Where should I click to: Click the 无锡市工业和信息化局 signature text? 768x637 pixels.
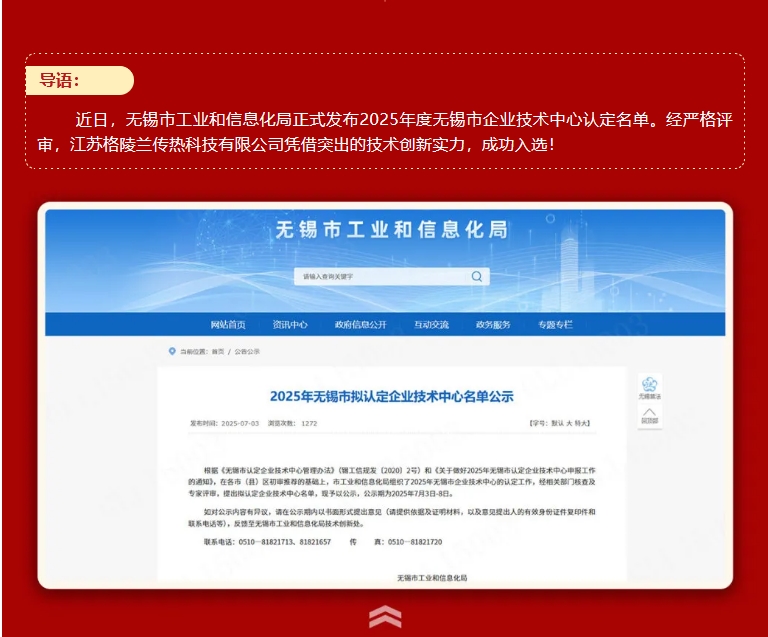[432, 578]
